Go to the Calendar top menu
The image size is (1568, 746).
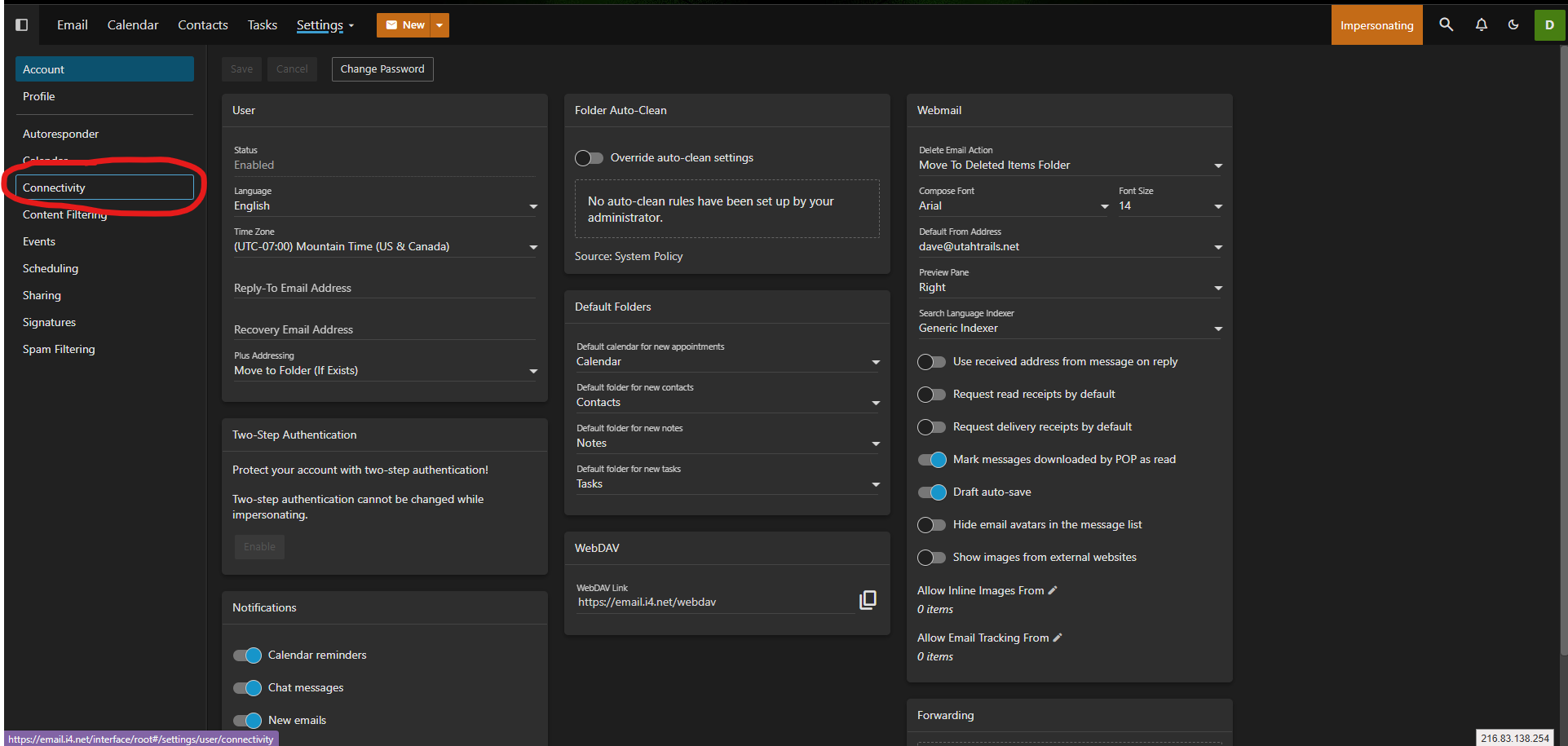click(133, 25)
